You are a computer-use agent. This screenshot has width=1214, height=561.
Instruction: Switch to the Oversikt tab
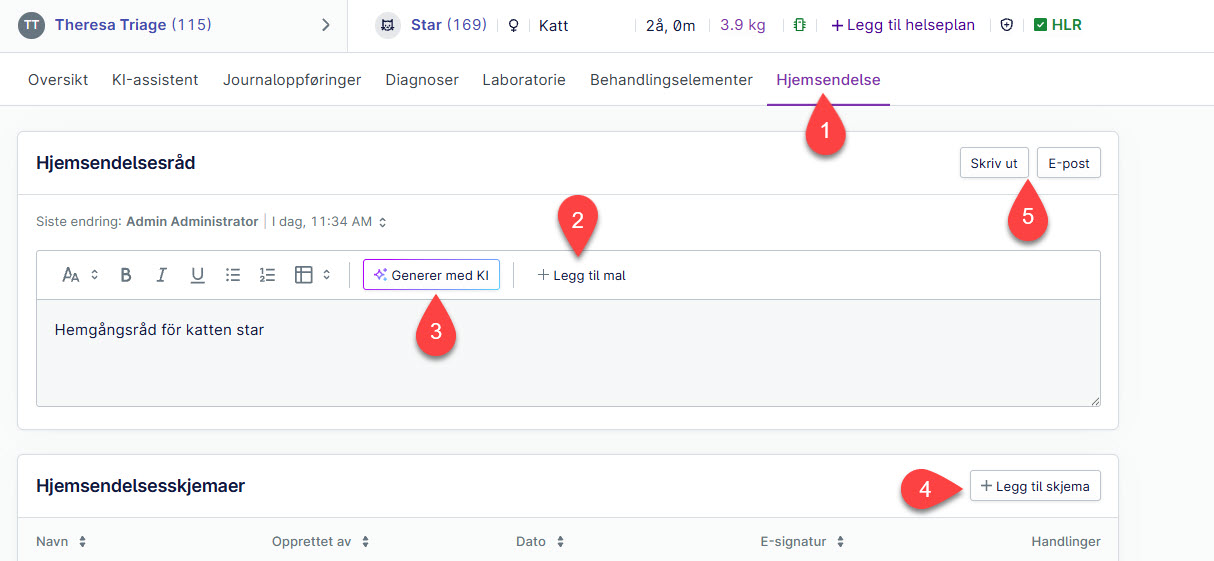58,80
